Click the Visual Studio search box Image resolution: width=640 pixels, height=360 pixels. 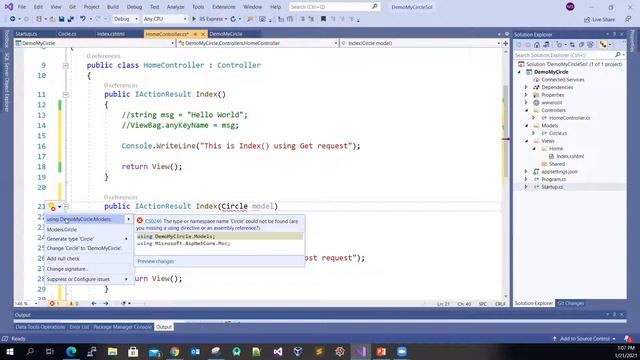pyautogui.click(x=334, y=7)
